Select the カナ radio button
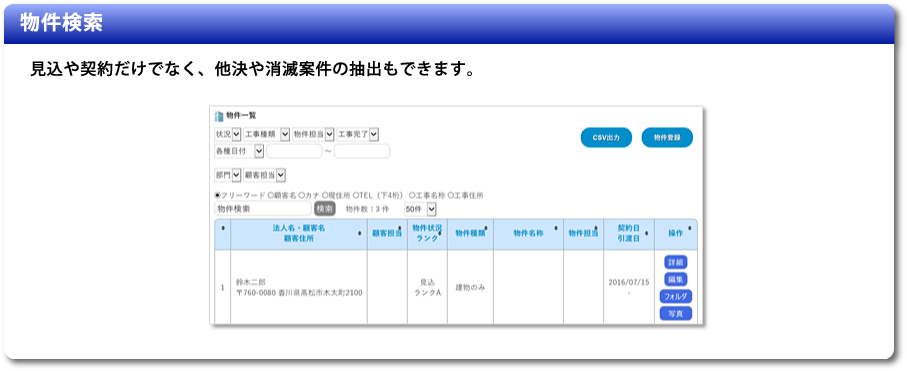Screen dimensions: 907x371 click(x=301, y=196)
